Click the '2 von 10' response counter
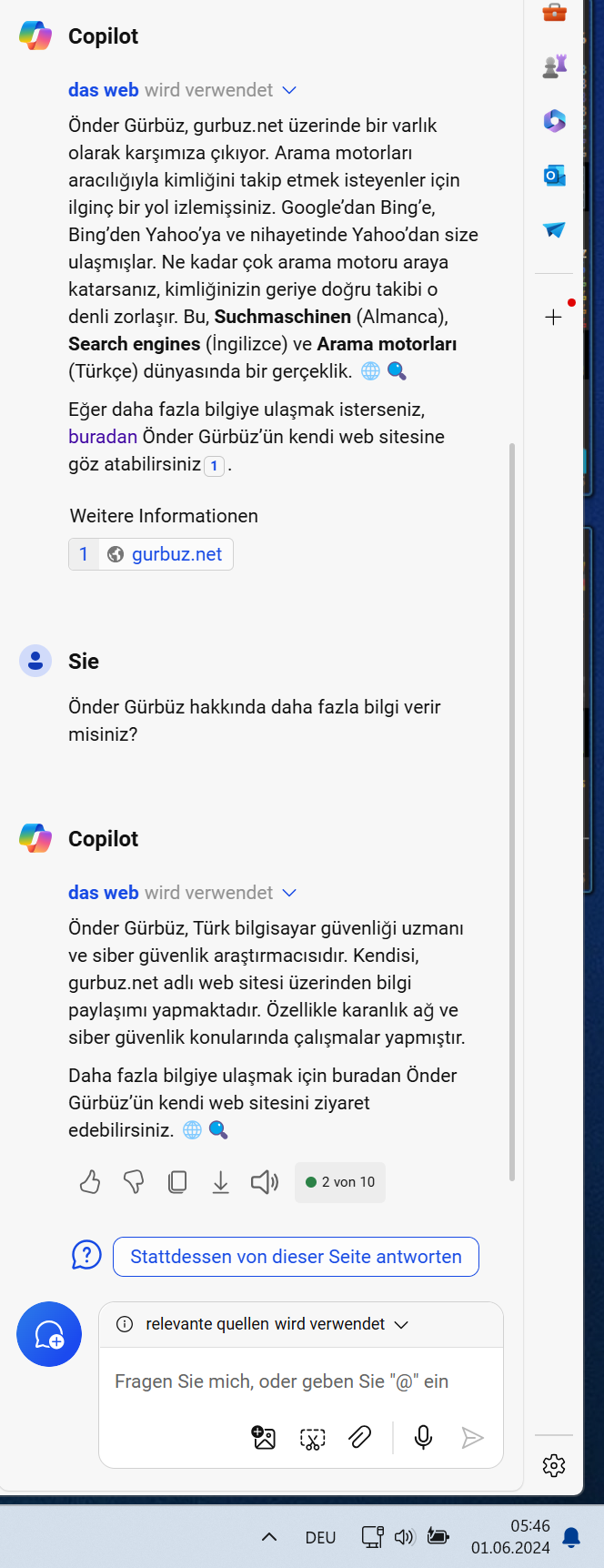Viewport: 604px width, 1568px height. coord(340,1182)
